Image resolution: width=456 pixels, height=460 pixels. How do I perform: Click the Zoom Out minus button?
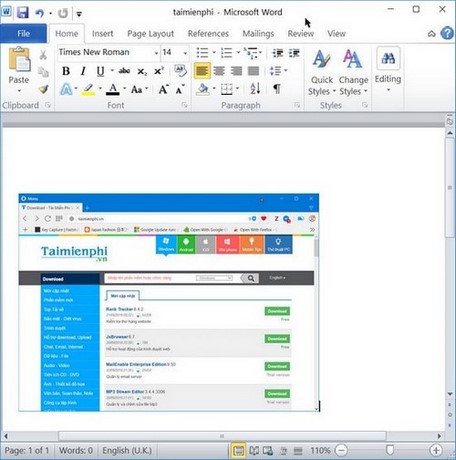click(x=341, y=450)
